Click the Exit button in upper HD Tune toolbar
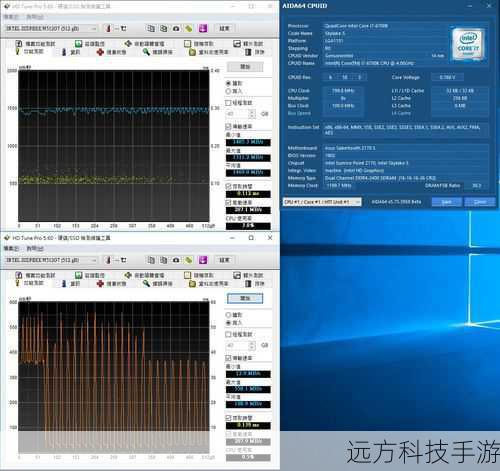 click(x=224, y=28)
